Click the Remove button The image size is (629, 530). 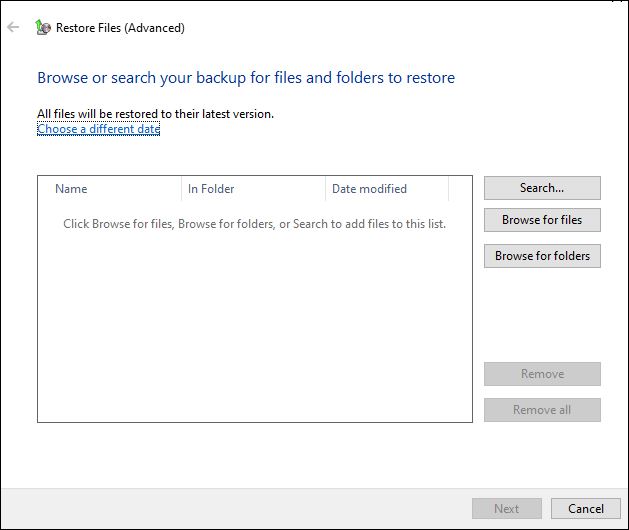pyautogui.click(x=542, y=374)
